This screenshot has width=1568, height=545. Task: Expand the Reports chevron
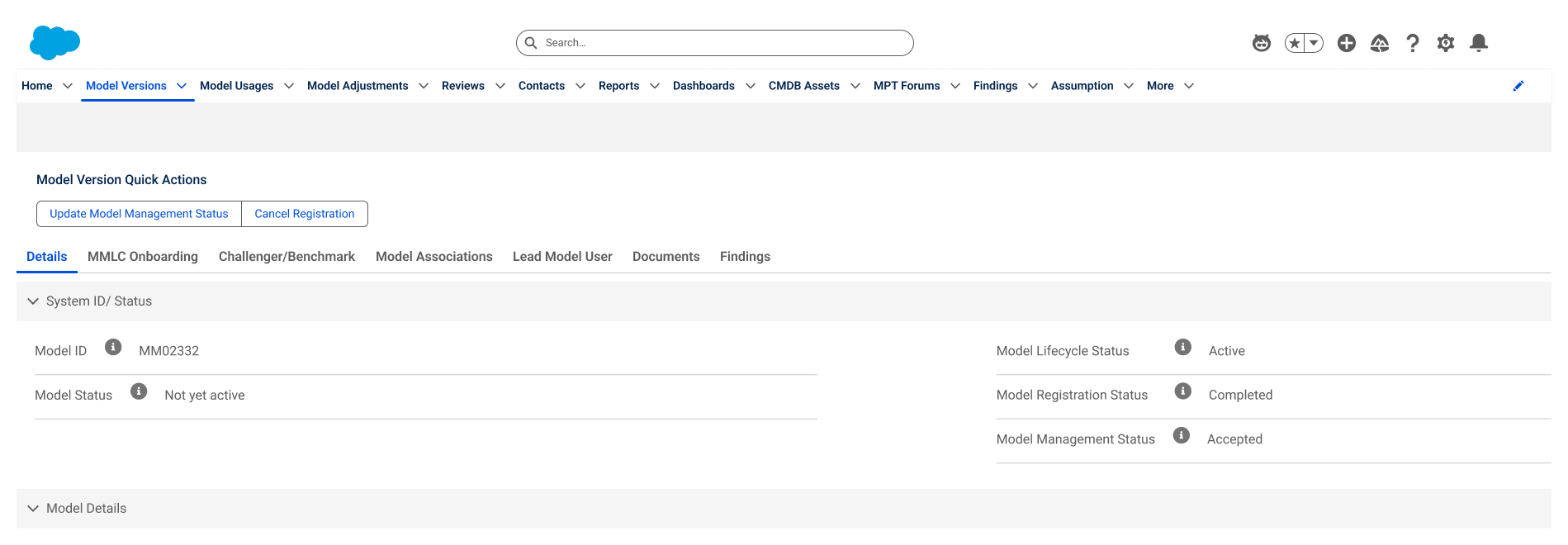(655, 86)
